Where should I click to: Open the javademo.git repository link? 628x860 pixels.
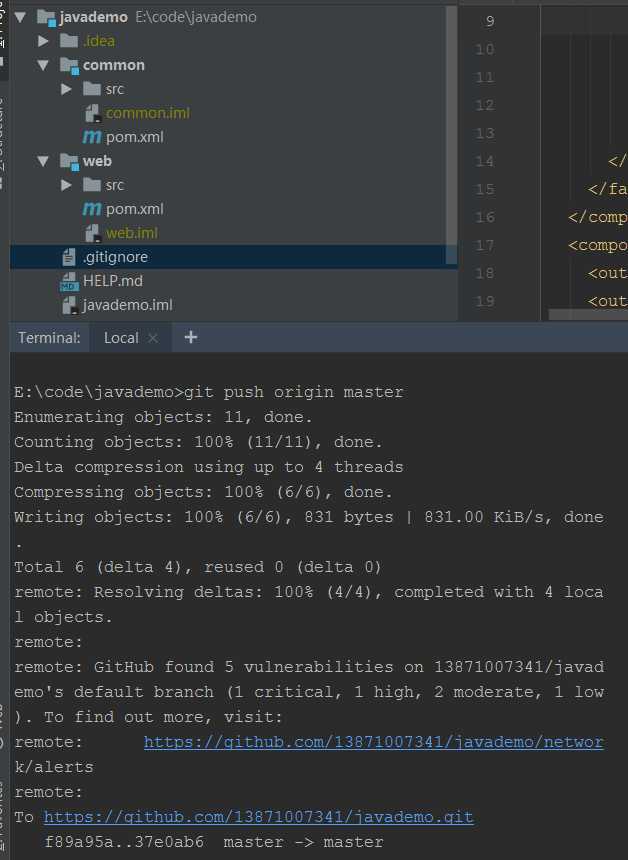point(258,817)
